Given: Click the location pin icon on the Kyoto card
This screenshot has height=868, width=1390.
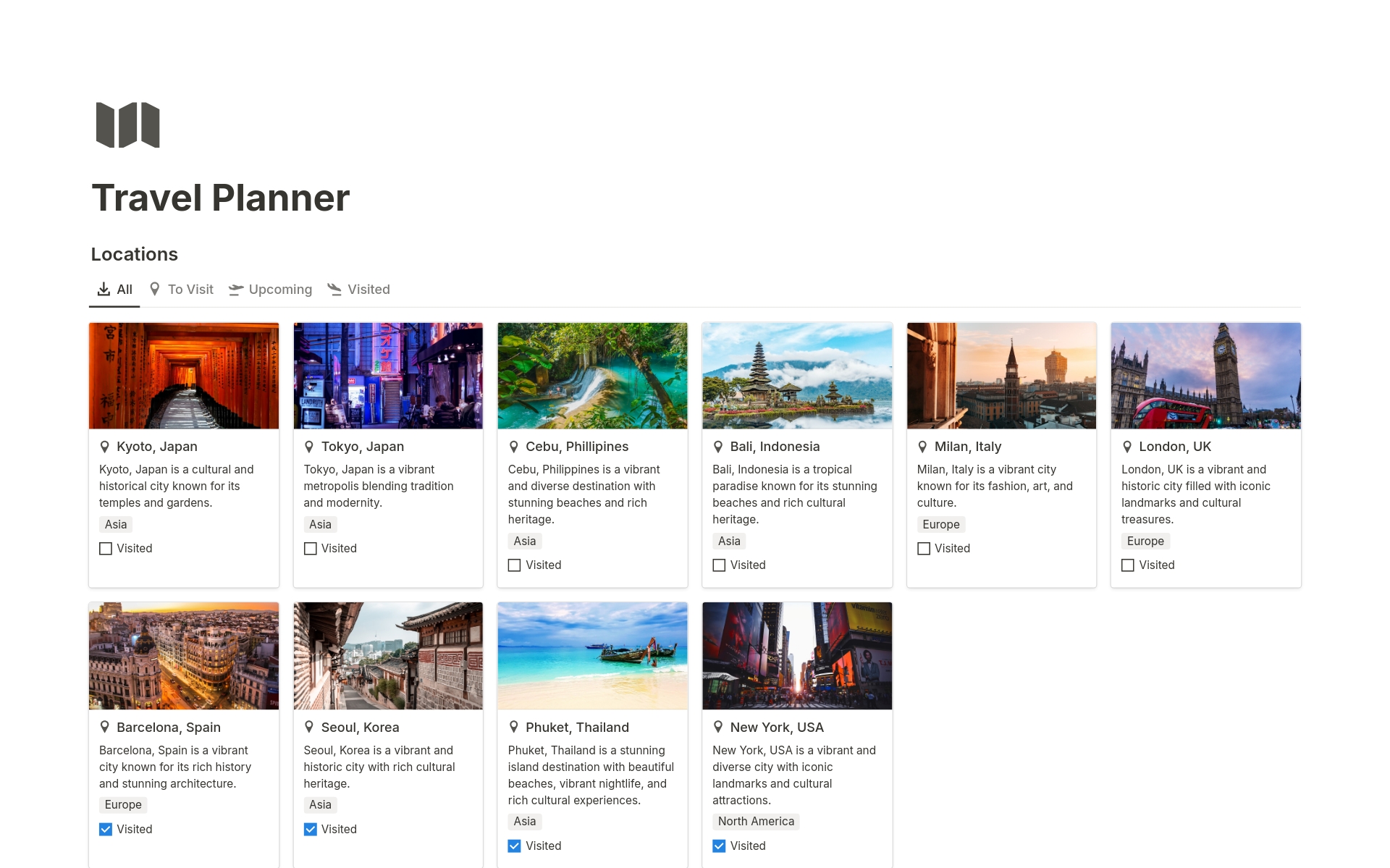Looking at the screenshot, I should pos(104,446).
